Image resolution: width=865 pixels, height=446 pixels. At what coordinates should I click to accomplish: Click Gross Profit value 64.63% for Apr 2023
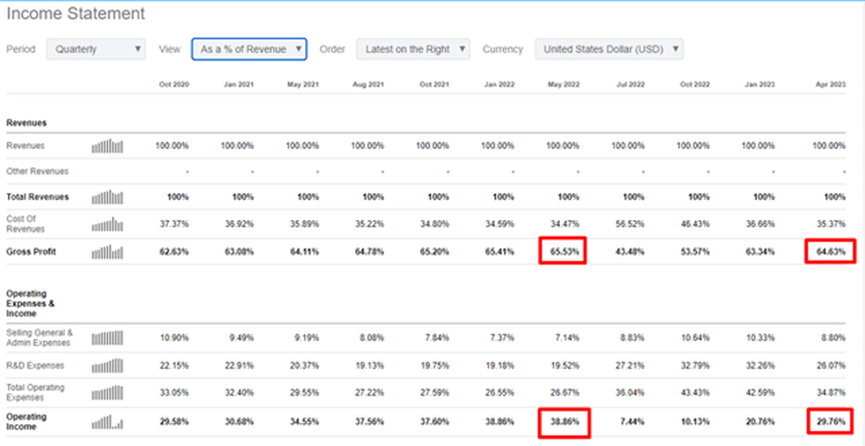pyautogui.click(x=831, y=252)
